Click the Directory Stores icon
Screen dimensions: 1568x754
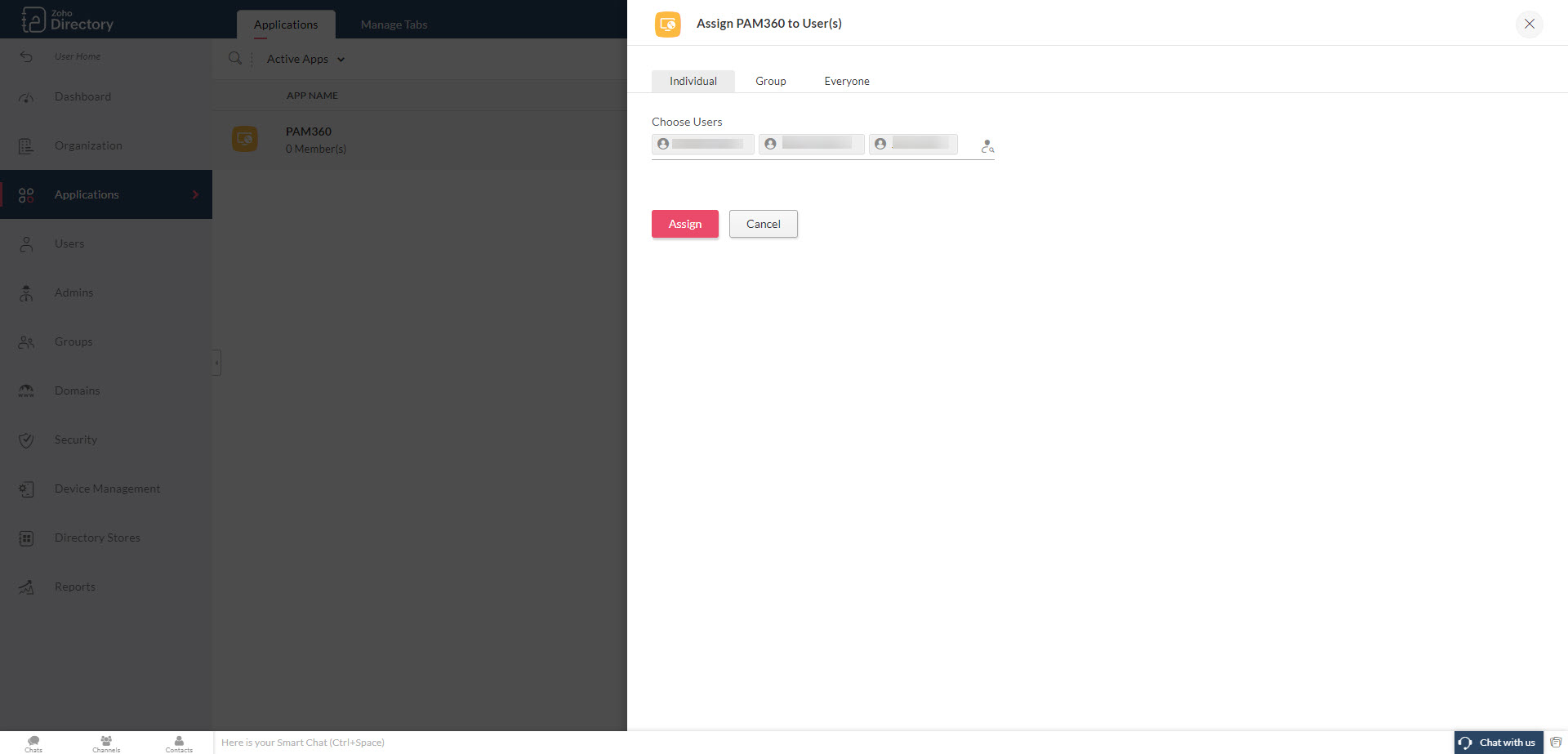[x=26, y=538]
